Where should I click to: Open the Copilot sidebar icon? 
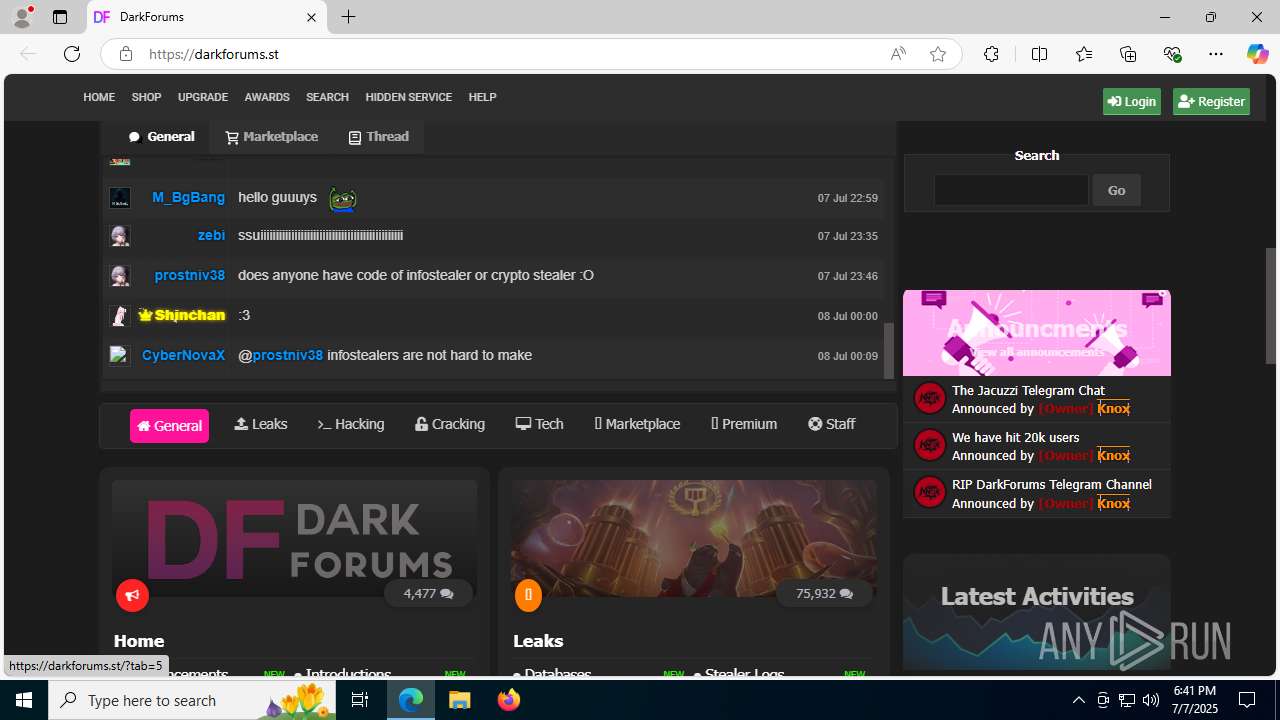tap(1257, 54)
